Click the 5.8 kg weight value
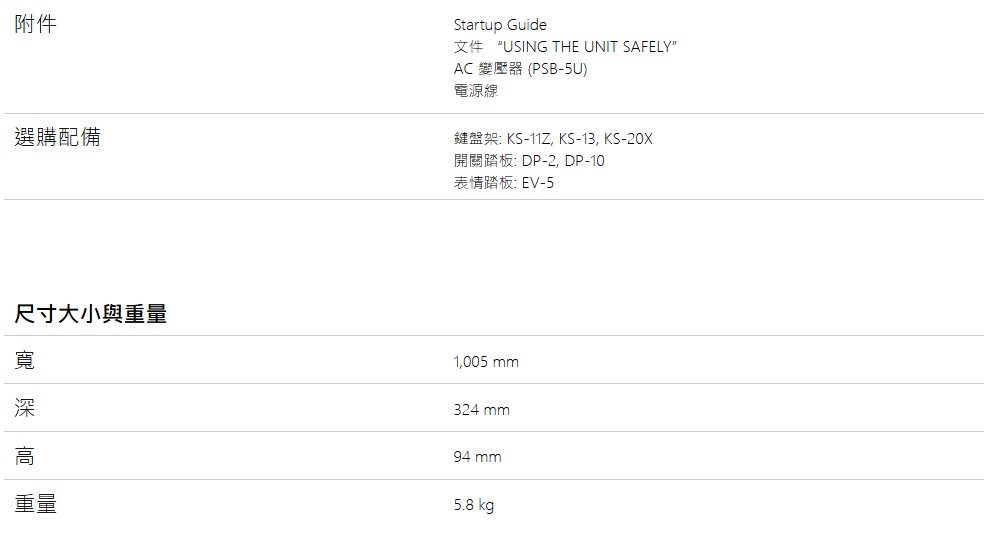The height and width of the screenshot is (555, 991). click(x=474, y=504)
